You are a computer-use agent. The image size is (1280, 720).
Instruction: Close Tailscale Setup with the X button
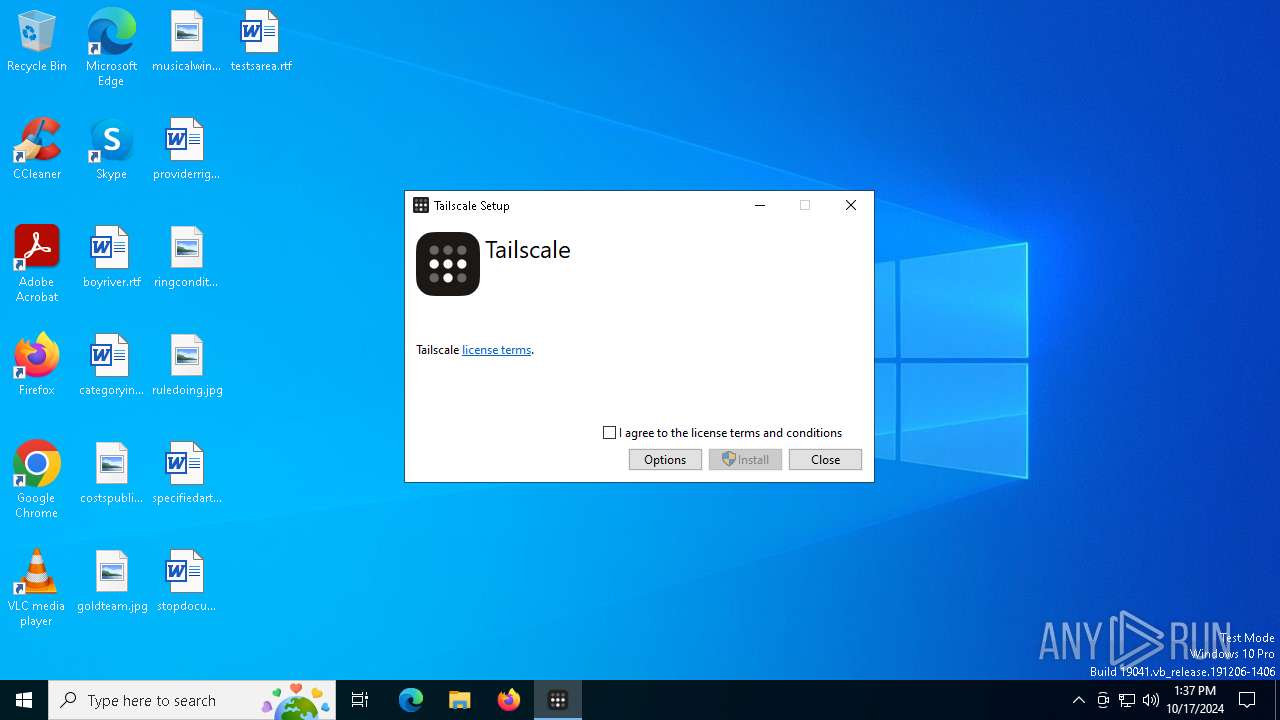(x=851, y=205)
